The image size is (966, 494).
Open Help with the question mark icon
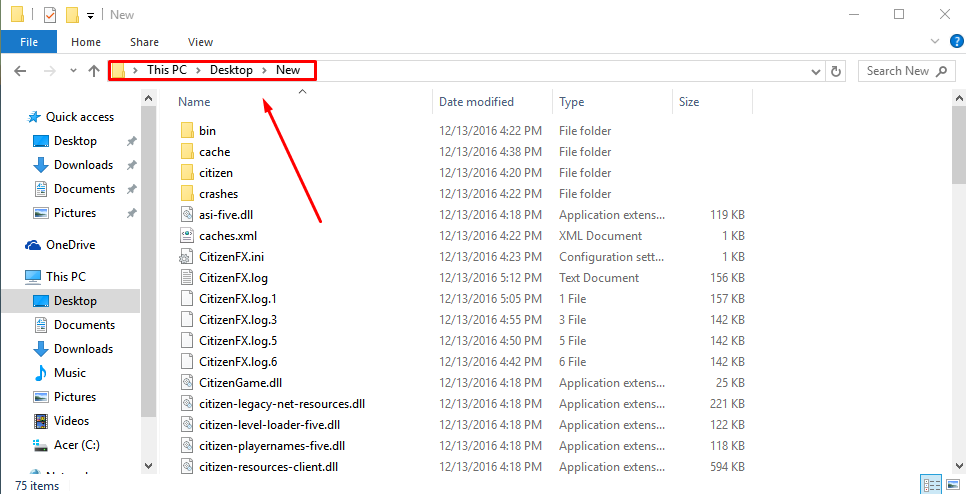pyautogui.click(x=956, y=42)
